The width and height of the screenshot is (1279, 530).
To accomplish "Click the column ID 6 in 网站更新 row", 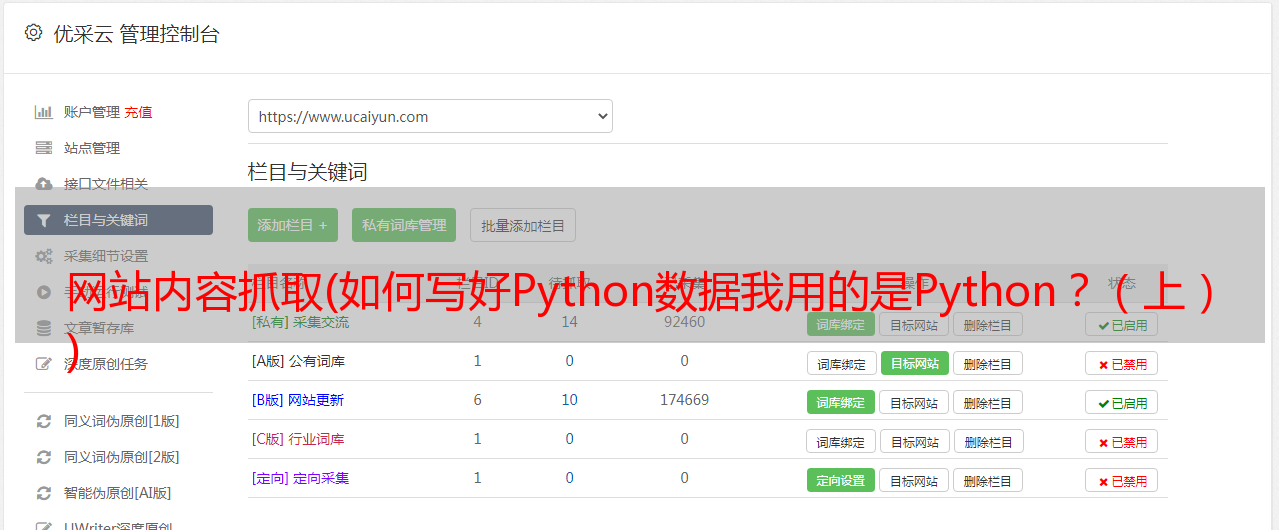I will (x=478, y=400).
